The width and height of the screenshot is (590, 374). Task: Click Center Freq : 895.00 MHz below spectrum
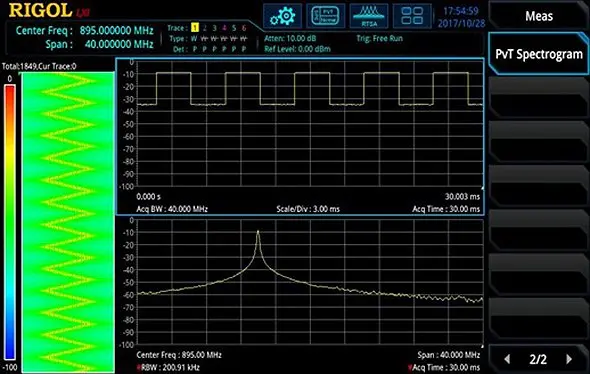click(179, 355)
